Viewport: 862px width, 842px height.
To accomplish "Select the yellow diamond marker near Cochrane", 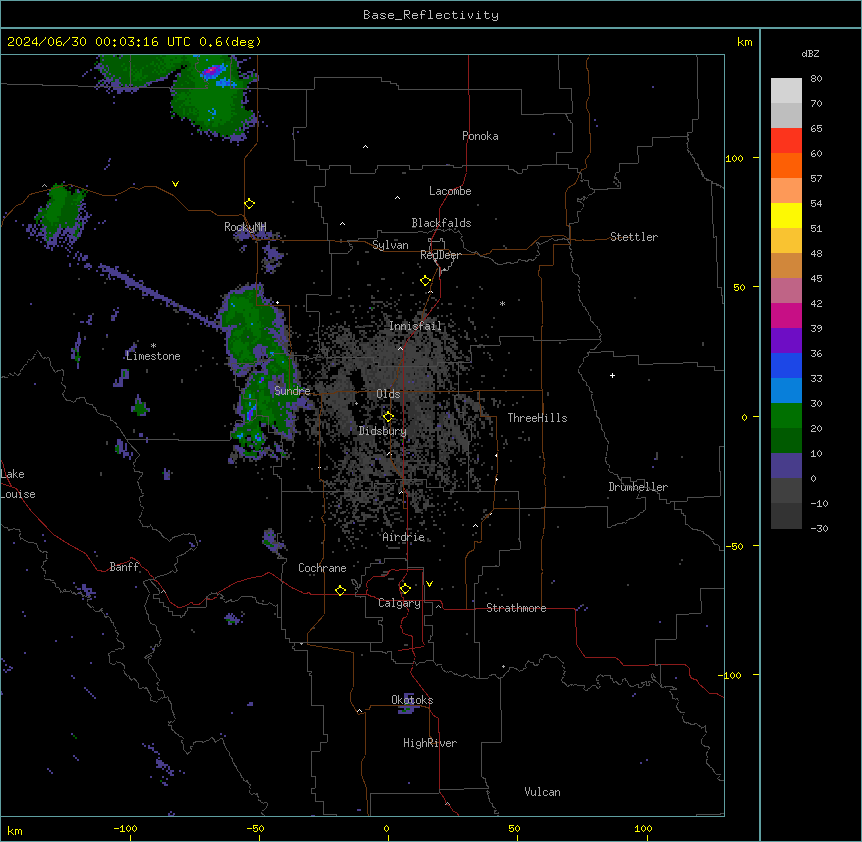I will (340, 590).
